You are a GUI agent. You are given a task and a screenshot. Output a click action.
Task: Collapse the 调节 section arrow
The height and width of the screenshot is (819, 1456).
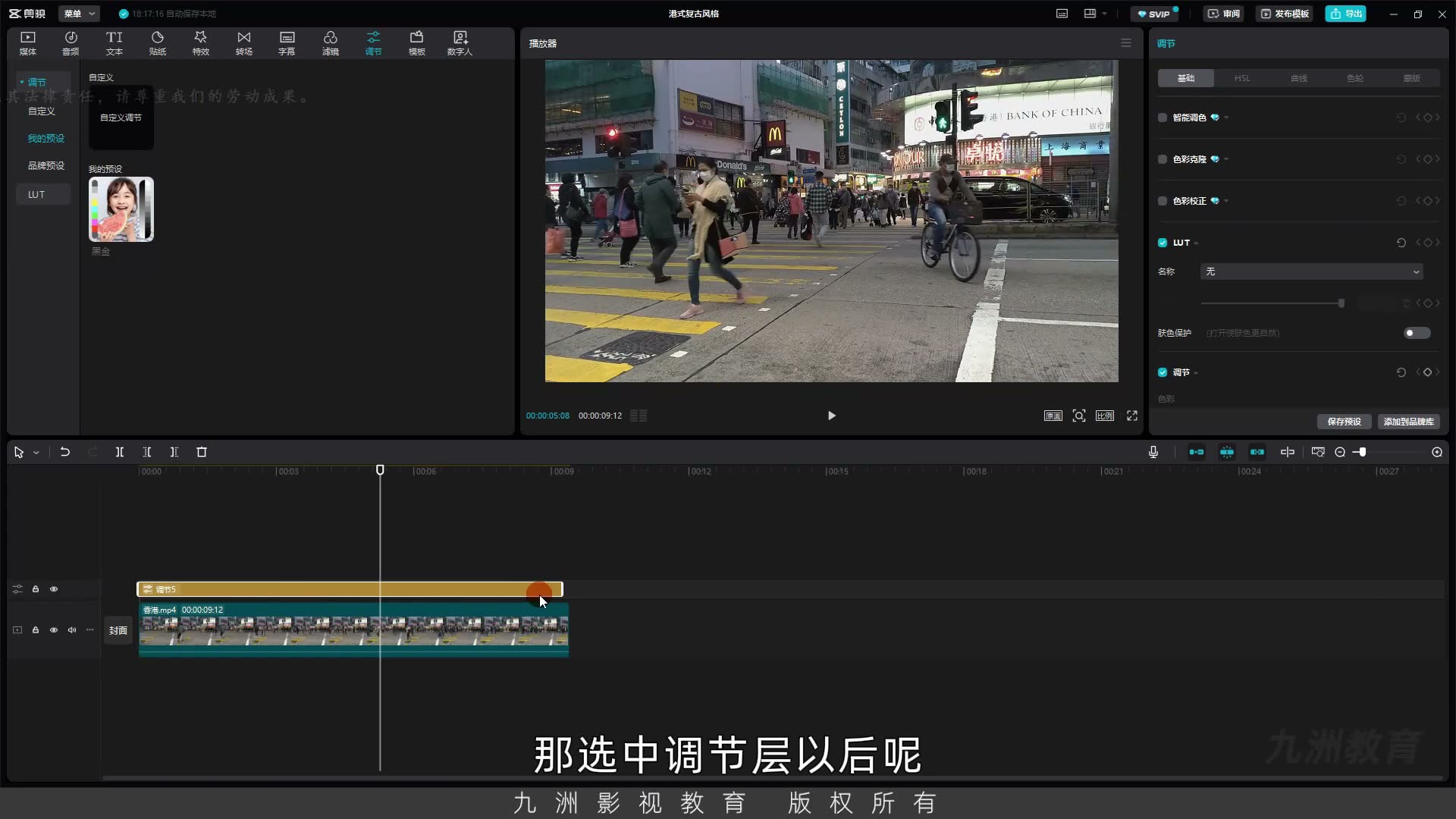1196,373
